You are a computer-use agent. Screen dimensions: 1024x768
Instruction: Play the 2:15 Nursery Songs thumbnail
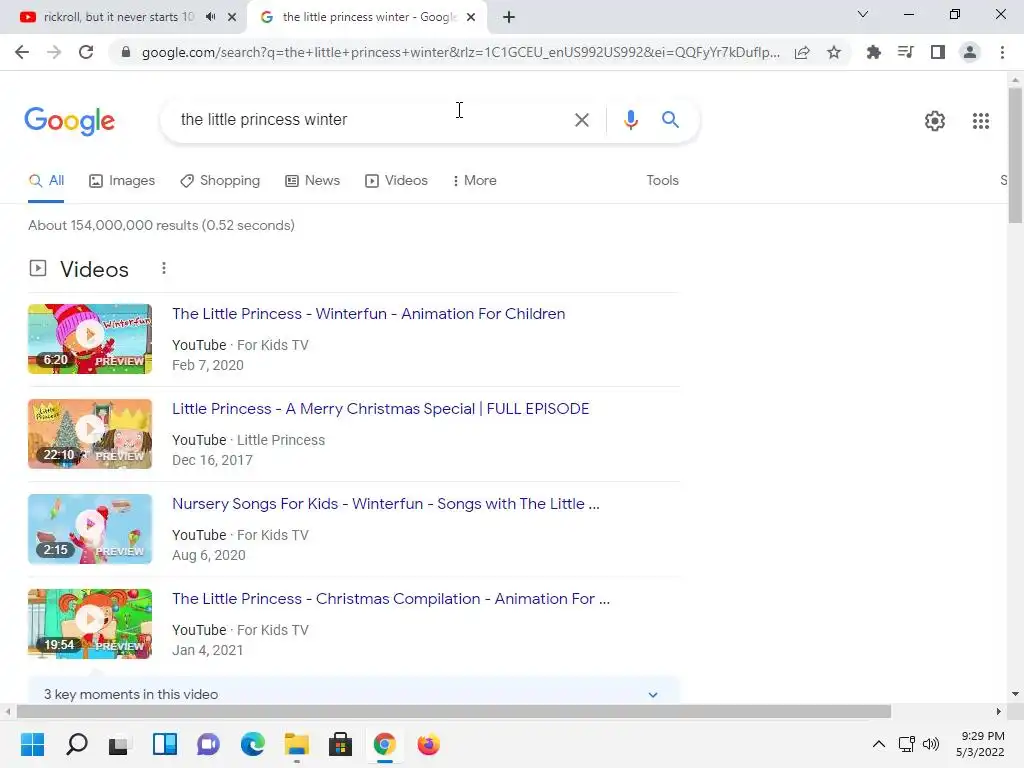pos(90,529)
